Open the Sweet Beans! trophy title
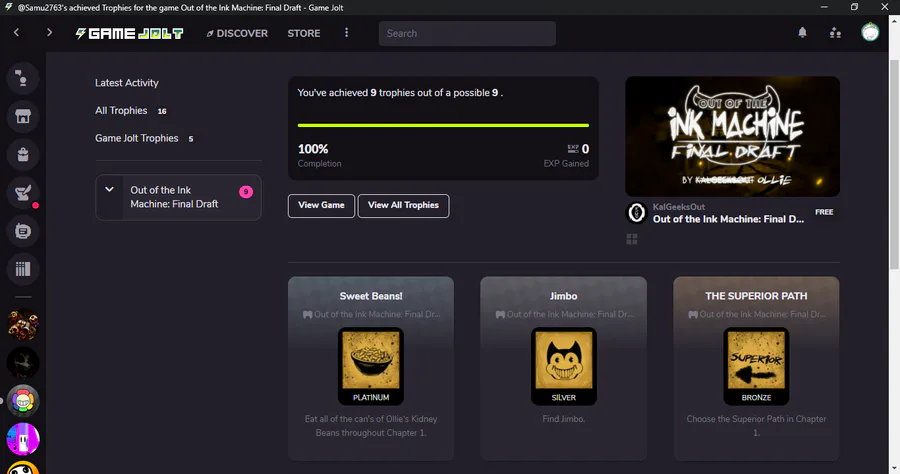 [x=371, y=296]
